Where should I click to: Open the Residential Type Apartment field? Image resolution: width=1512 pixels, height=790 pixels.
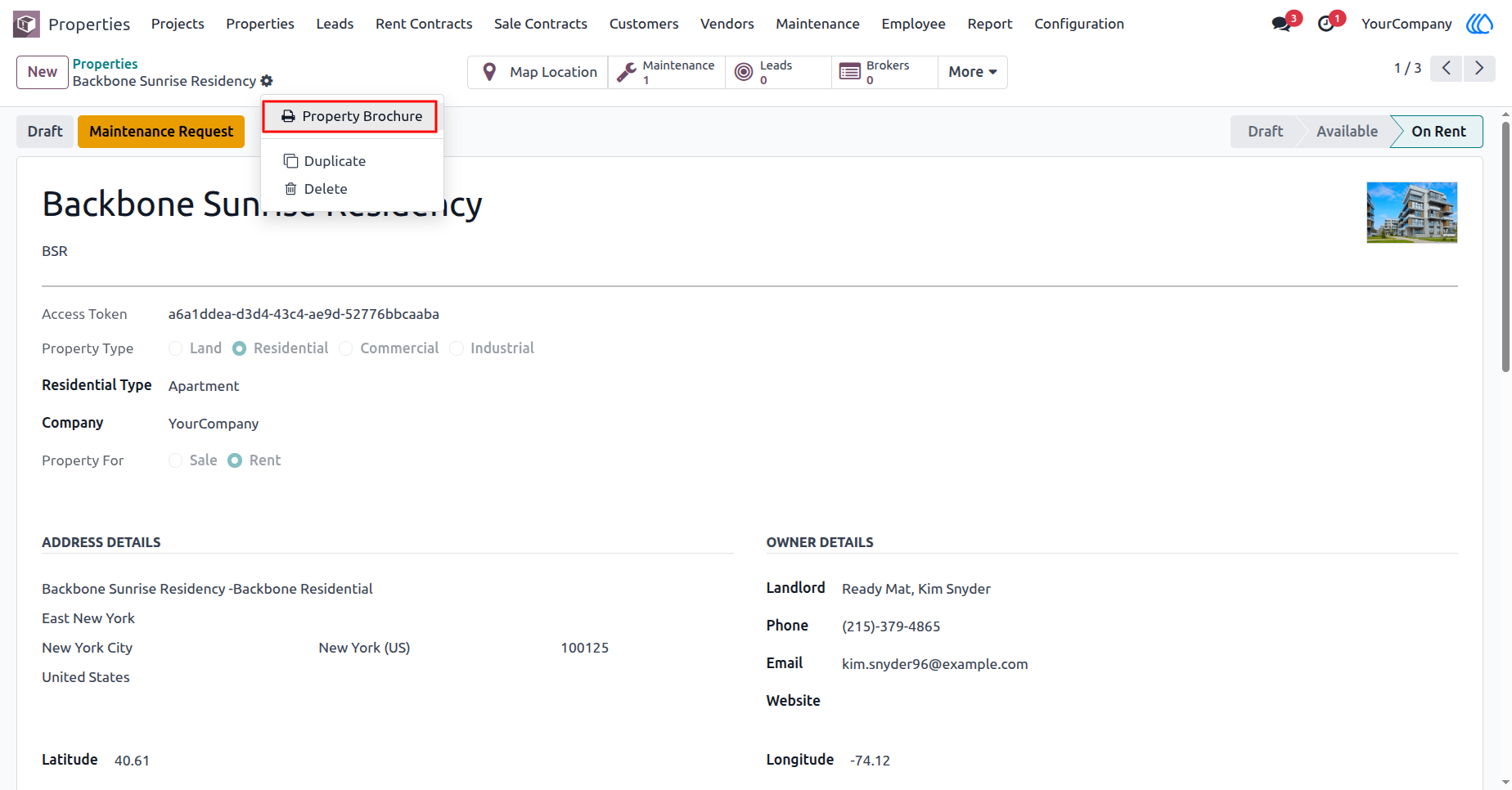204,386
